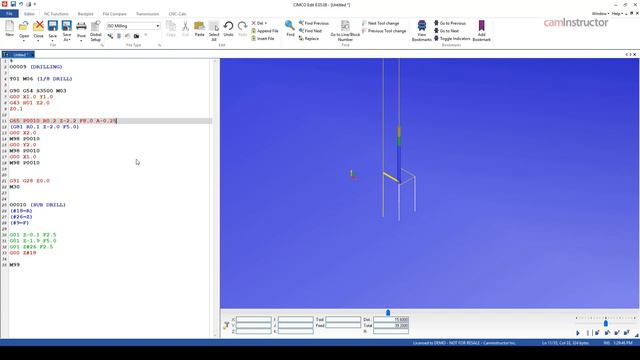The height and width of the screenshot is (360, 640).
Task: Go to Previous bookmark
Action: click(x=450, y=23)
